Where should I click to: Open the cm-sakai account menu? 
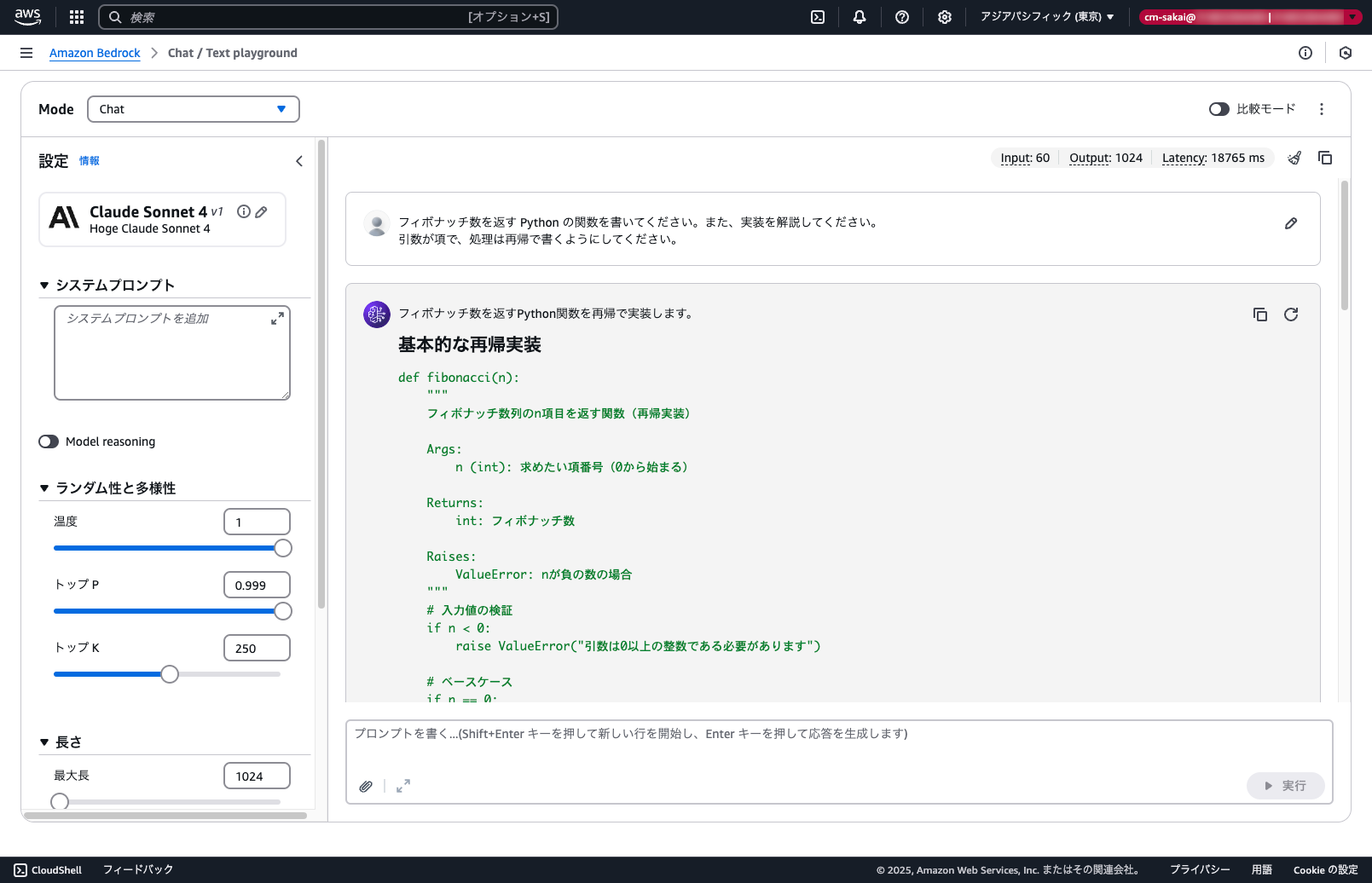[x=1250, y=17]
